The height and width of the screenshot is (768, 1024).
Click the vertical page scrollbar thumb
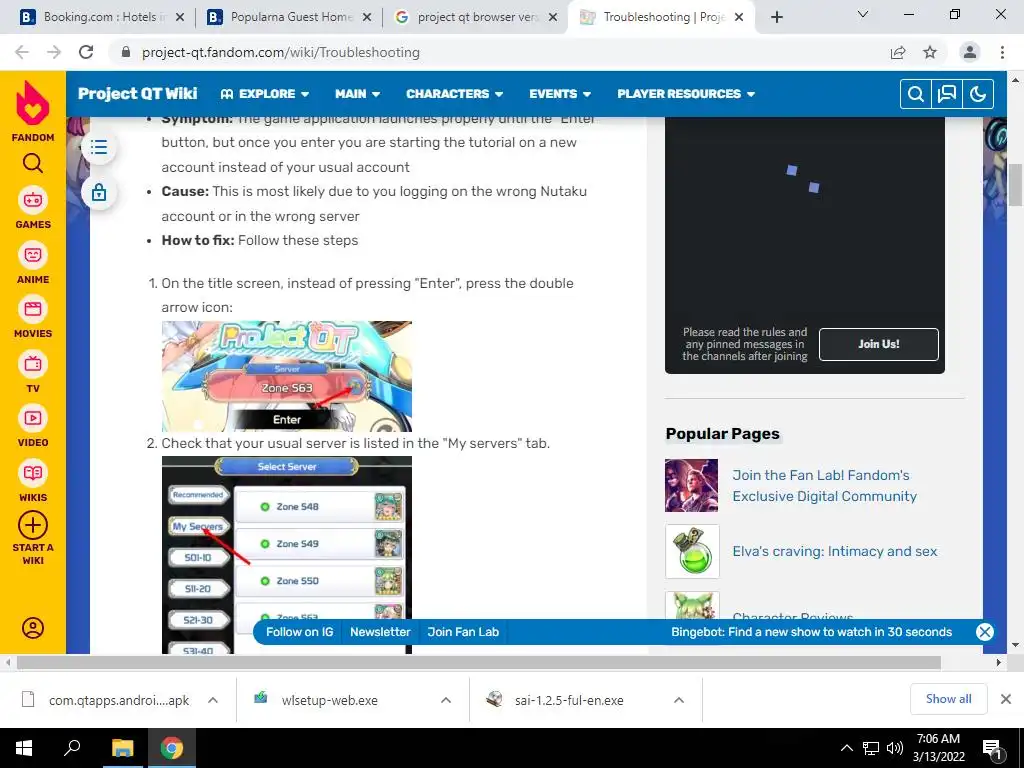point(1015,185)
